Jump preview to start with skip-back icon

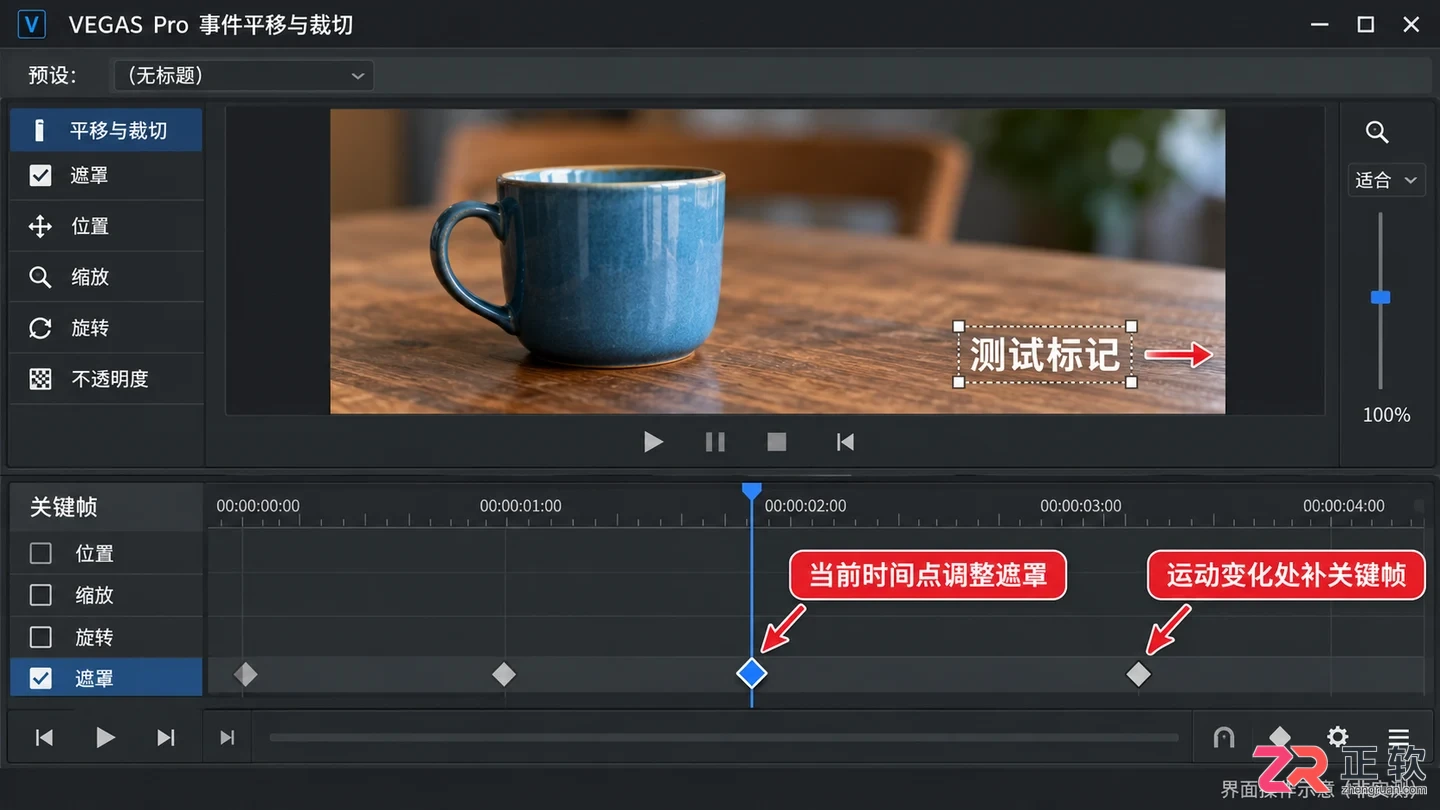coord(845,442)
